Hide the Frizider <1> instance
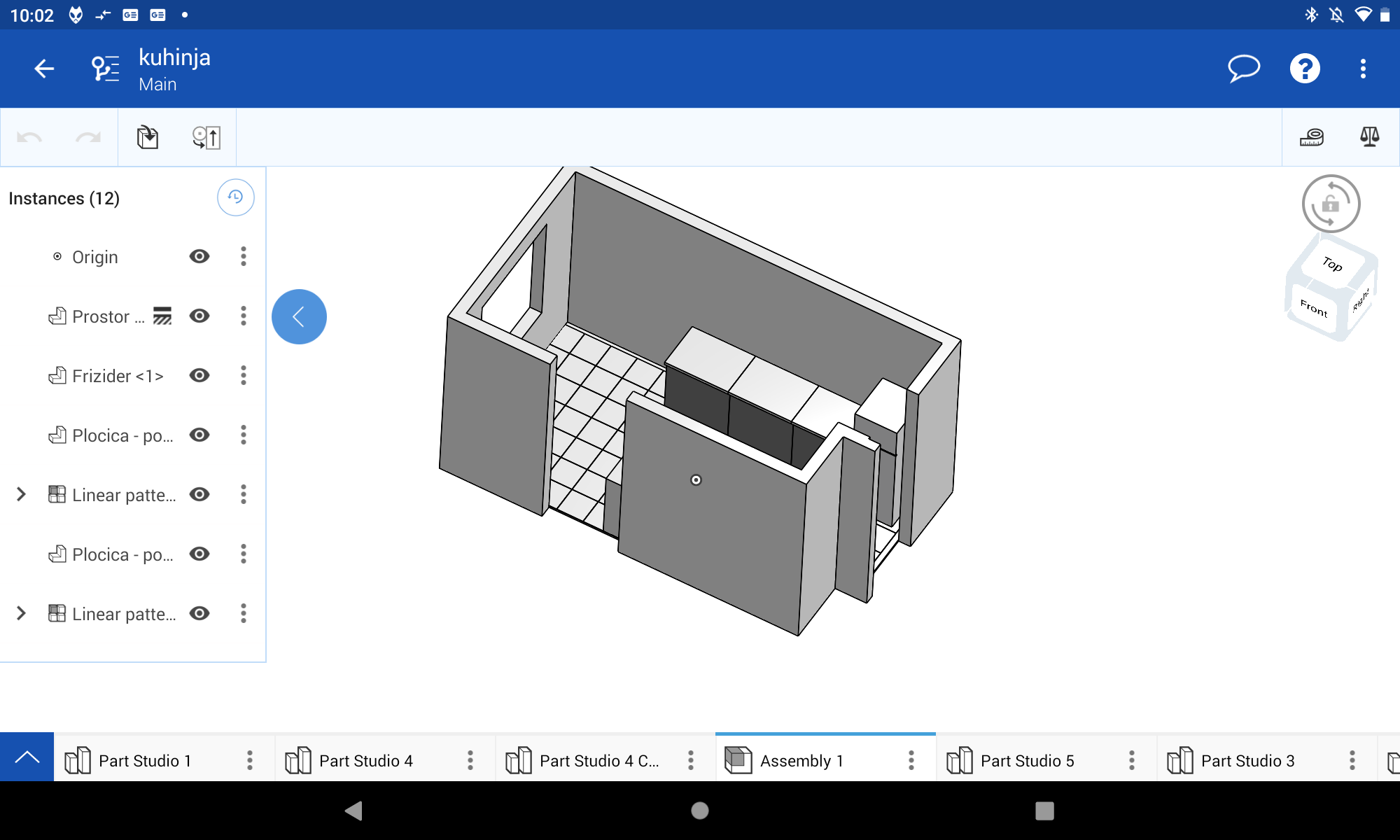The width and height of the screenshot is (1400, 840). click(x=199, y=375)
